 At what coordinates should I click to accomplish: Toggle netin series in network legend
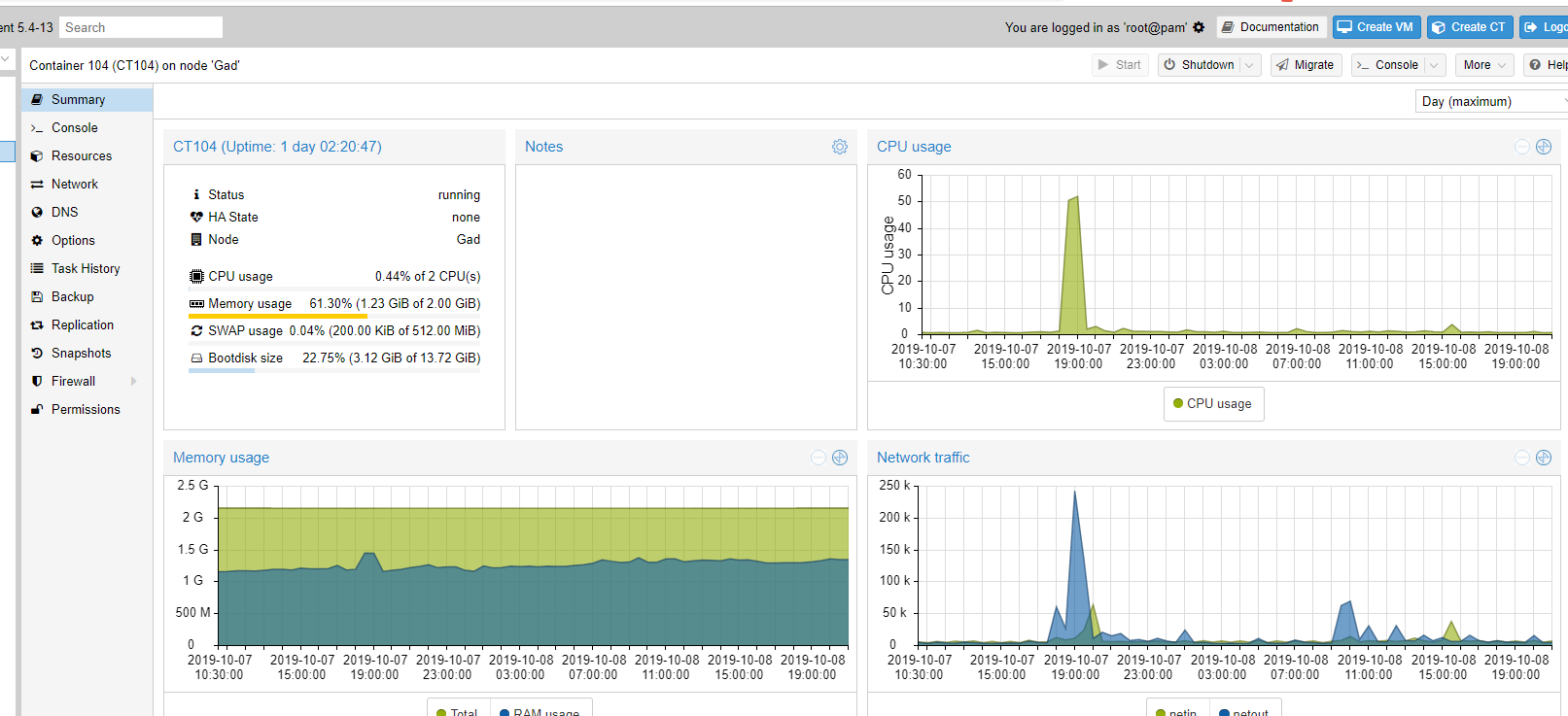(1176, 711)
